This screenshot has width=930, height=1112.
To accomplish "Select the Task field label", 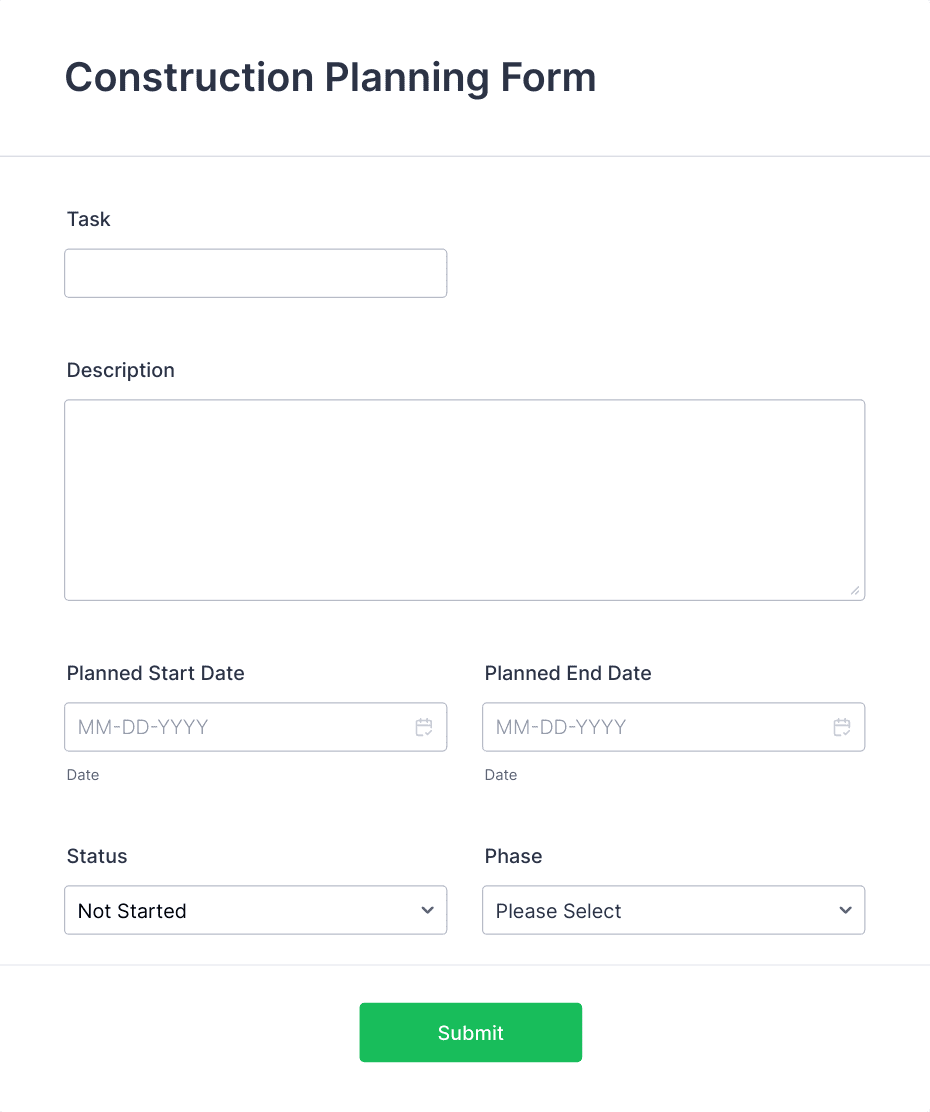I will 88,219.
